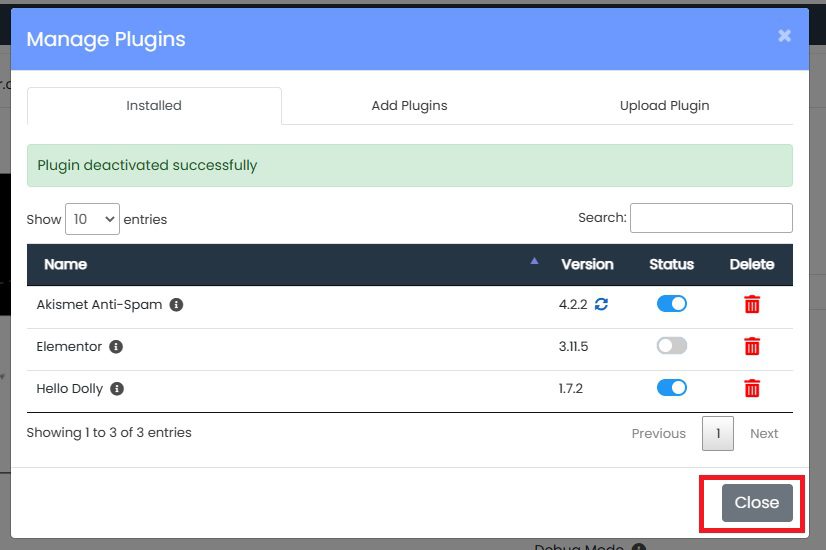Go to the Next page
The width and height of the screenshot is (826, 550).
click(764, 434)
